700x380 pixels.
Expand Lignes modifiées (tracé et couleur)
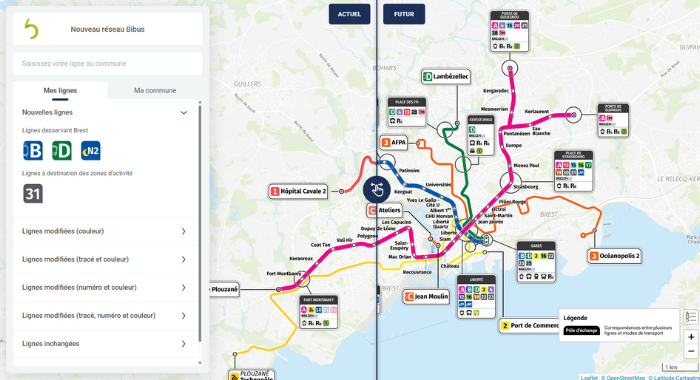pos(106,259)
